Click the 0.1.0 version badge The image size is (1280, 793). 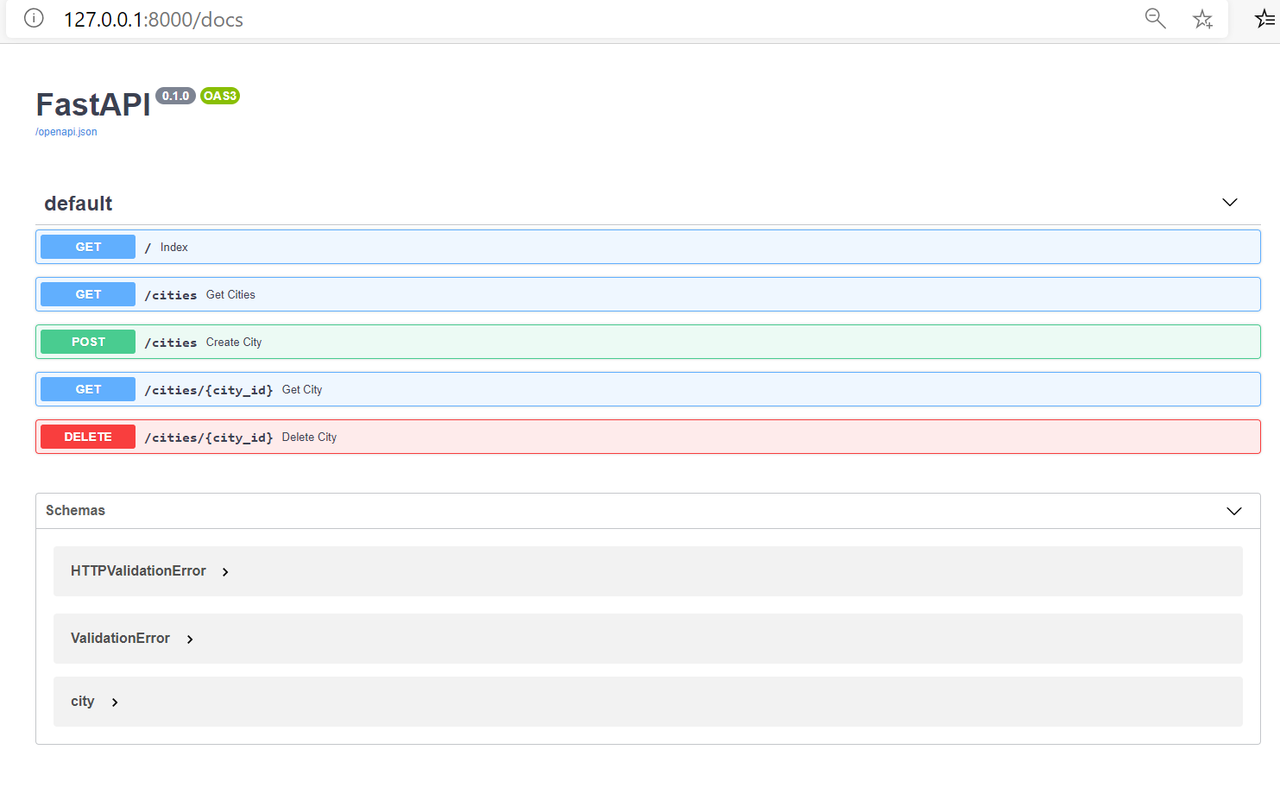176,96
